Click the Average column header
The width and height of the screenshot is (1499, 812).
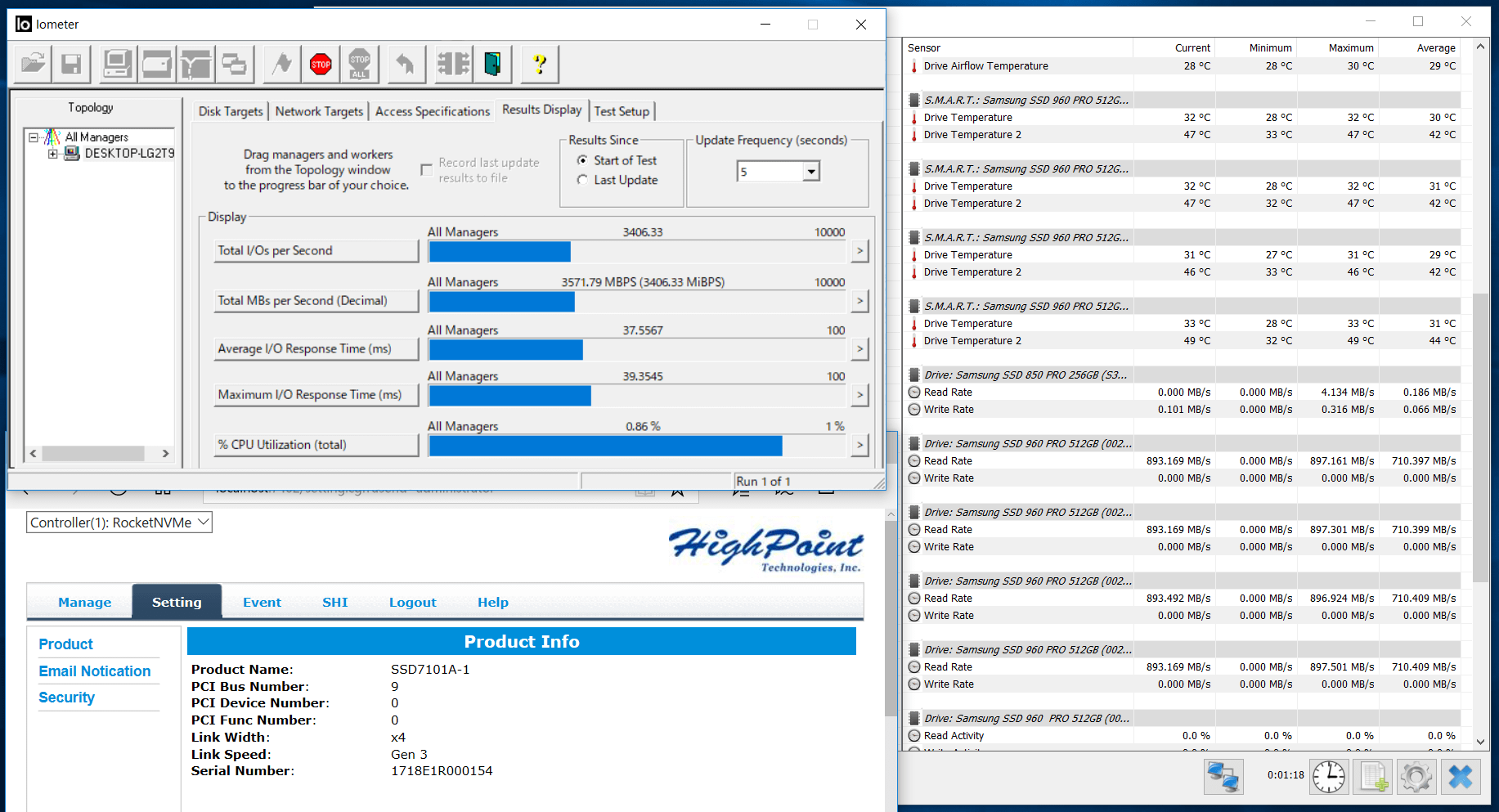tap(1420, 48)
